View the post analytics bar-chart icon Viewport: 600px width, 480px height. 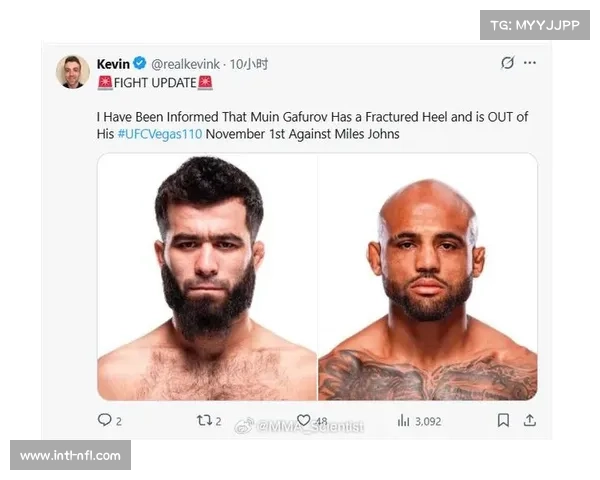[x=403, y=420]
